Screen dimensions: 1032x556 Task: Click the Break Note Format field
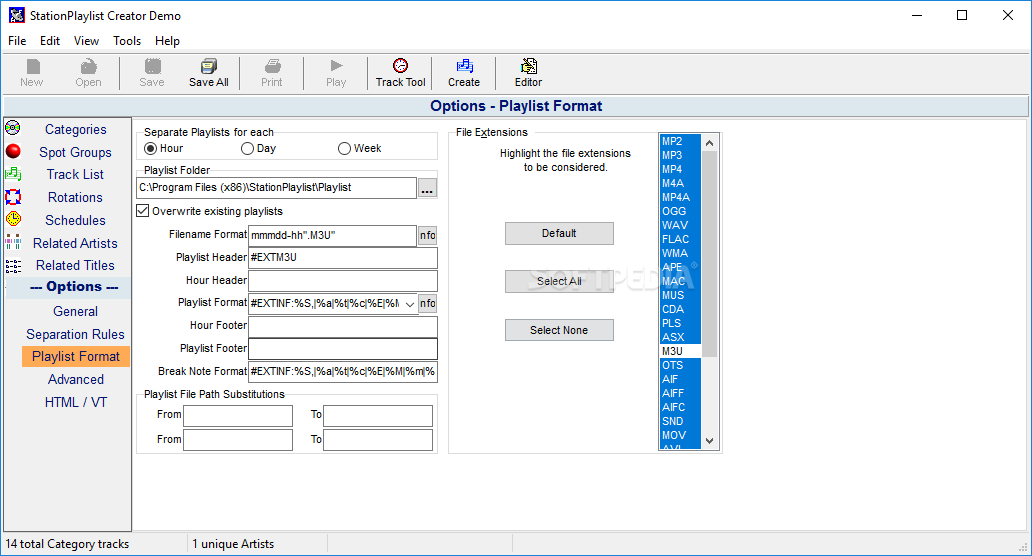[343, 372]
